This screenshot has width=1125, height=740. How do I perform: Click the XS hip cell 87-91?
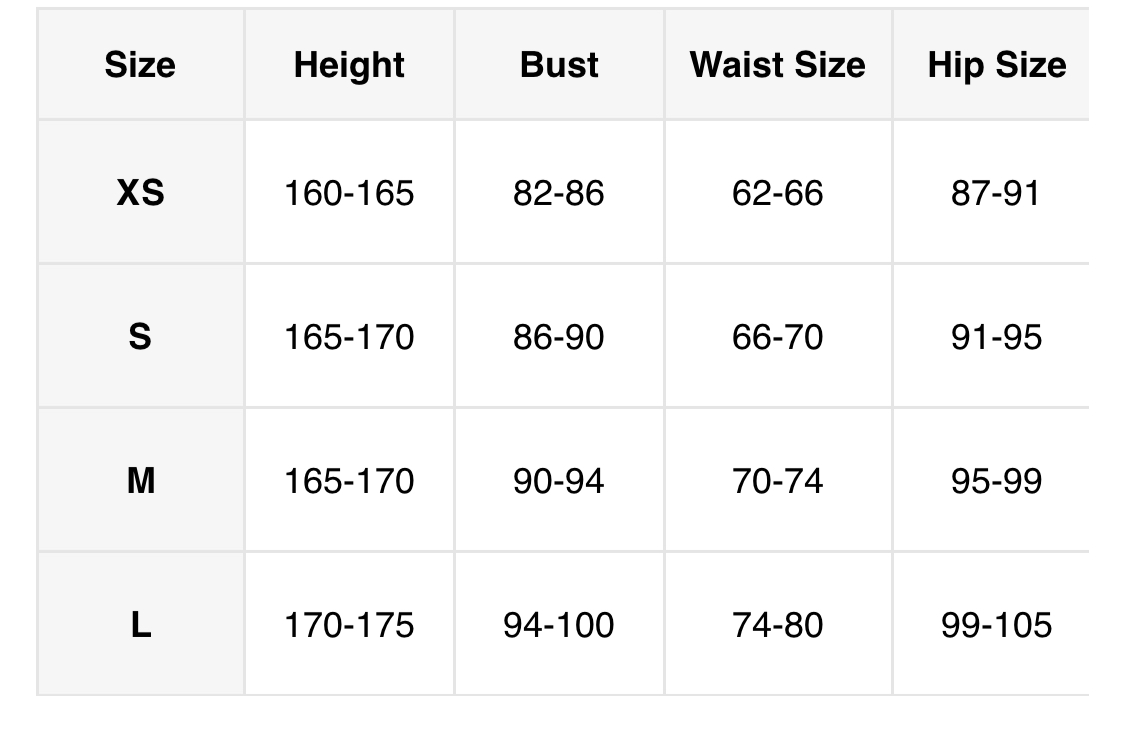point(996,192)
